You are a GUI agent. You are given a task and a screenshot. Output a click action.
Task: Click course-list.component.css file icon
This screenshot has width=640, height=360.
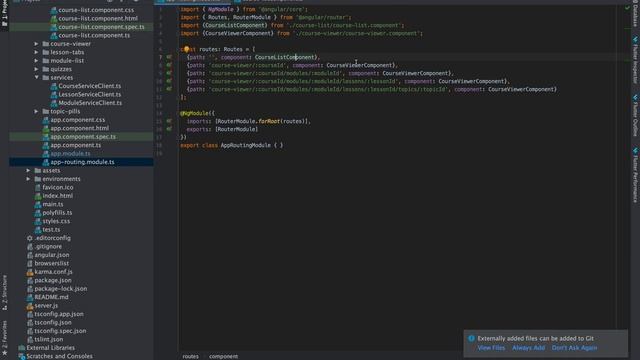tap(53, 10)
